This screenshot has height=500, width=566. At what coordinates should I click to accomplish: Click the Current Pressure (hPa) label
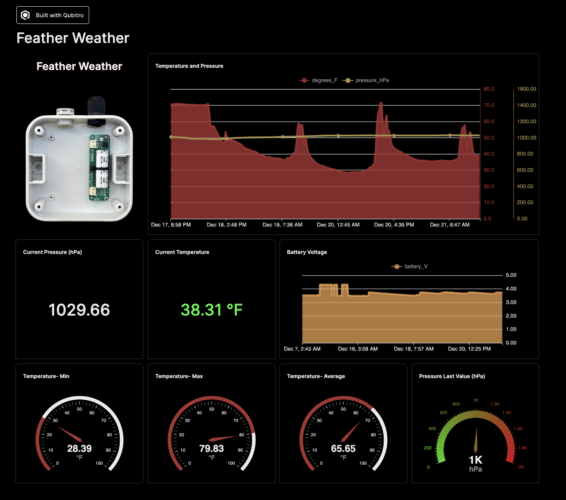52,252
